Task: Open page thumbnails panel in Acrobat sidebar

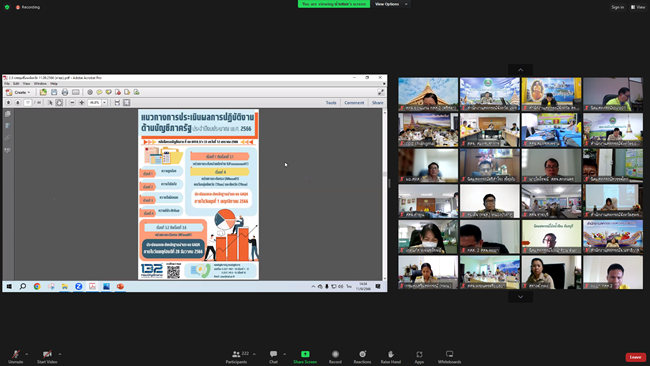Action: [7, 114]
